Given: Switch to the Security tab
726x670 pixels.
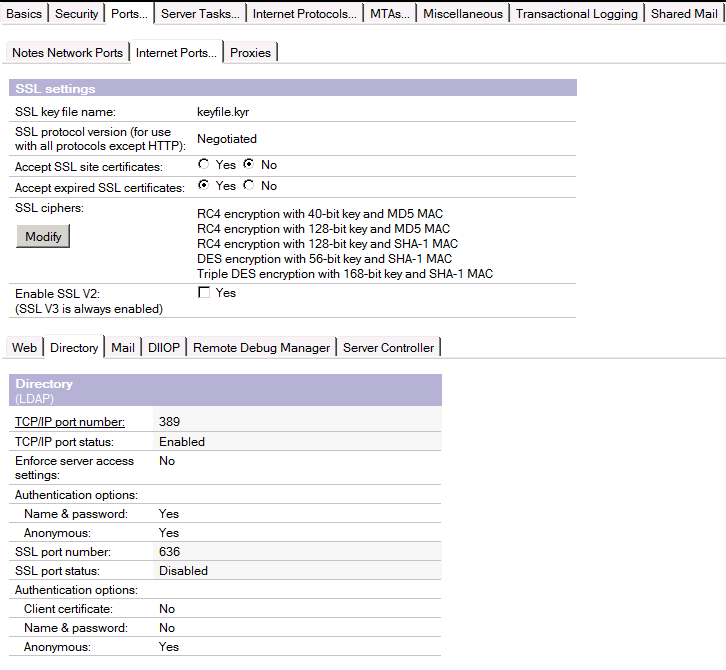Looking at the screenshot, I should click(x=77, y=14).
